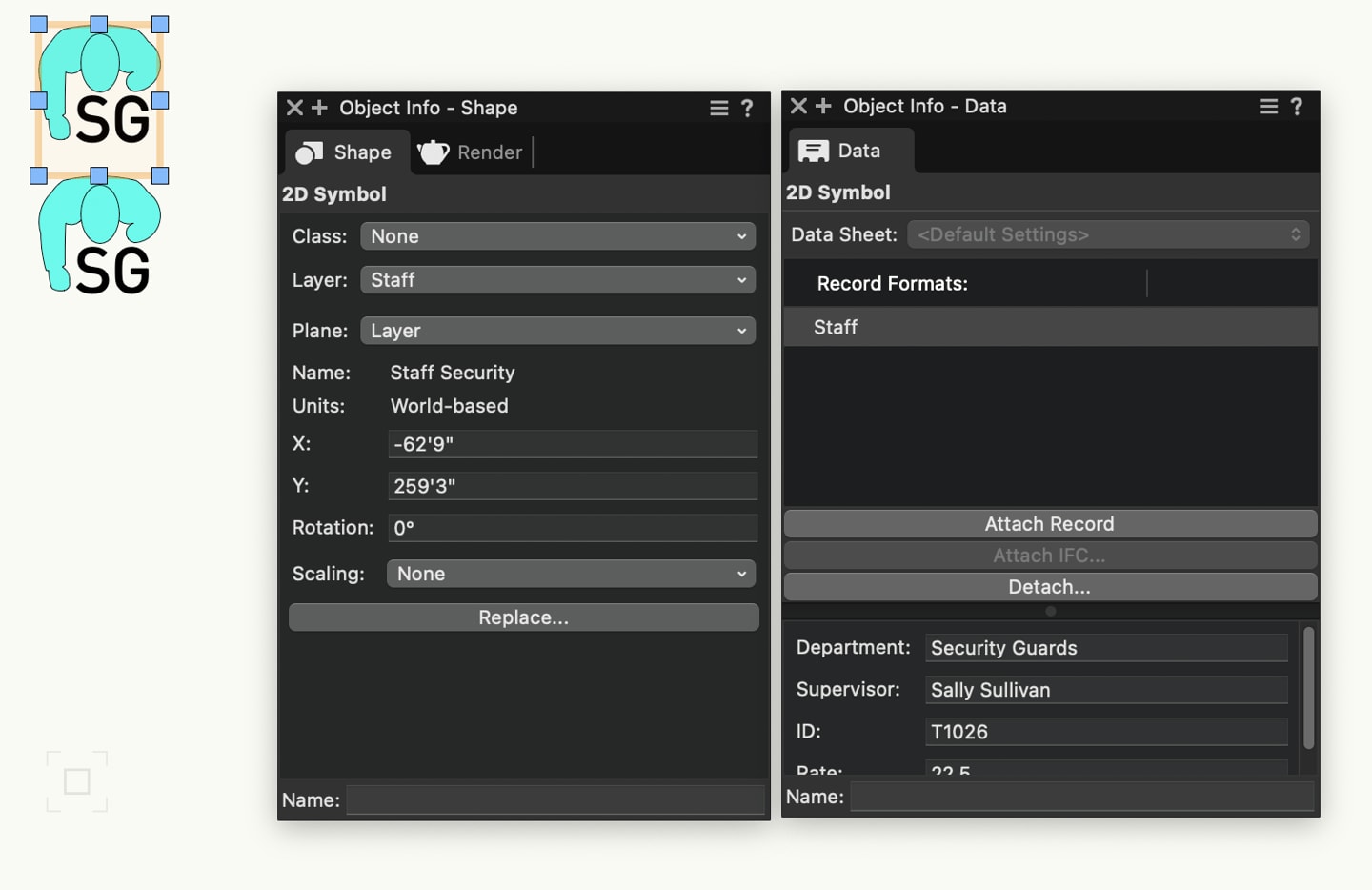Click the 2D Symbol heading in Data palette
1372x890 pixels.
pos(838,192)
